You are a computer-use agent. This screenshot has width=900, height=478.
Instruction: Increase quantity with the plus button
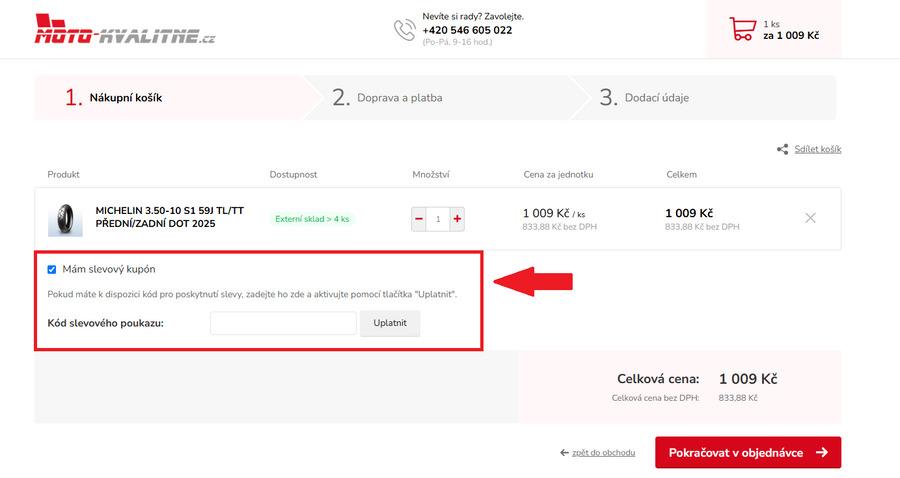click(457, 218)
